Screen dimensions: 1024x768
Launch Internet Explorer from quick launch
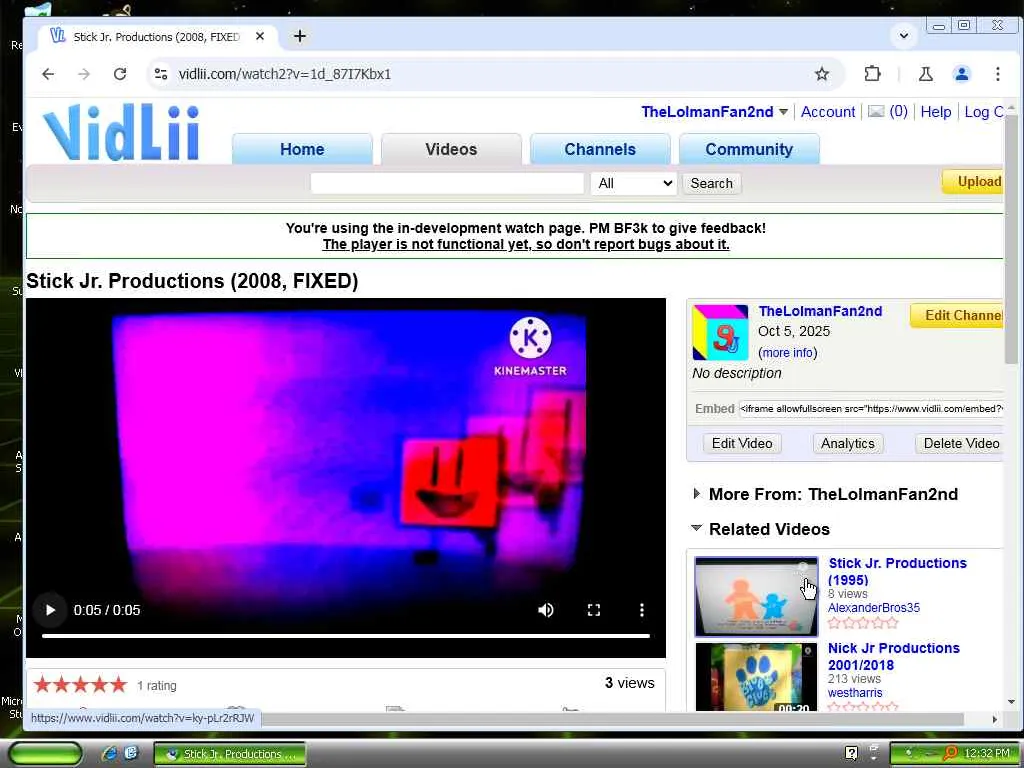[x=109, y=754]
